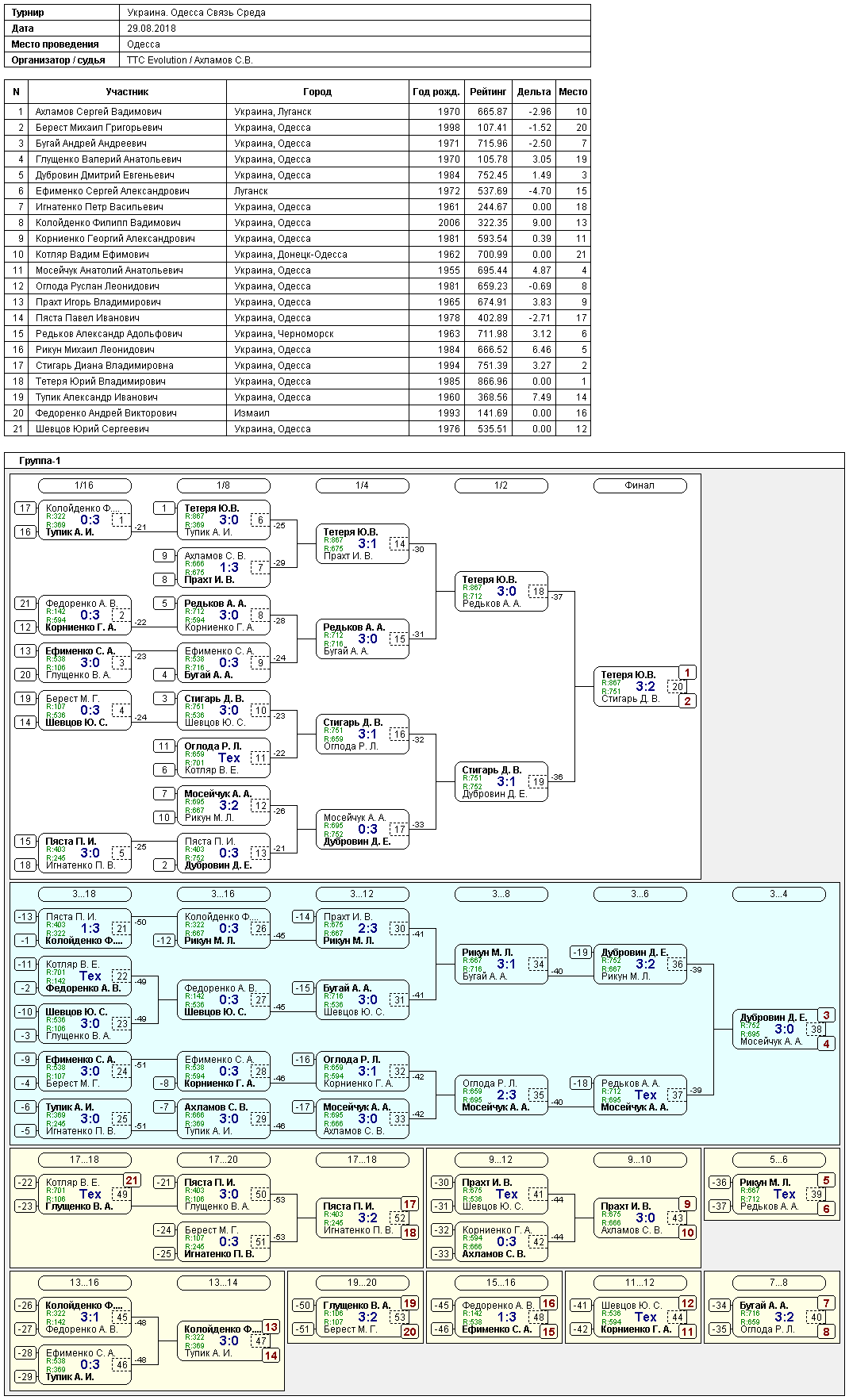
Task: Click the 1/8 round label
Action: point(223,485)
